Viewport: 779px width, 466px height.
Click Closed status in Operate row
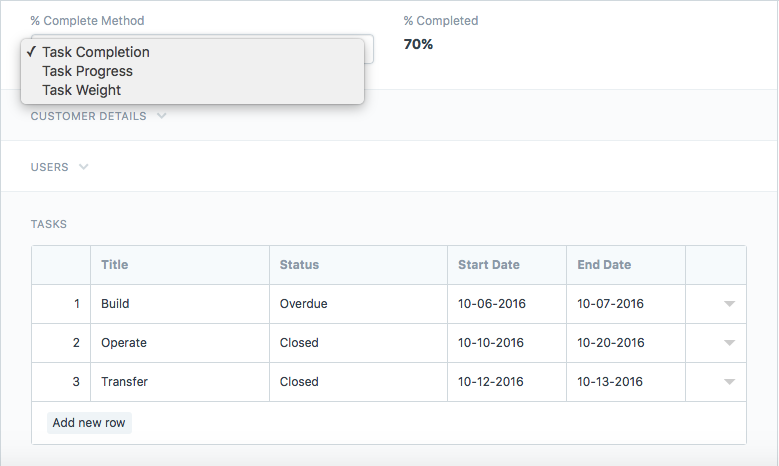point(299,343)
